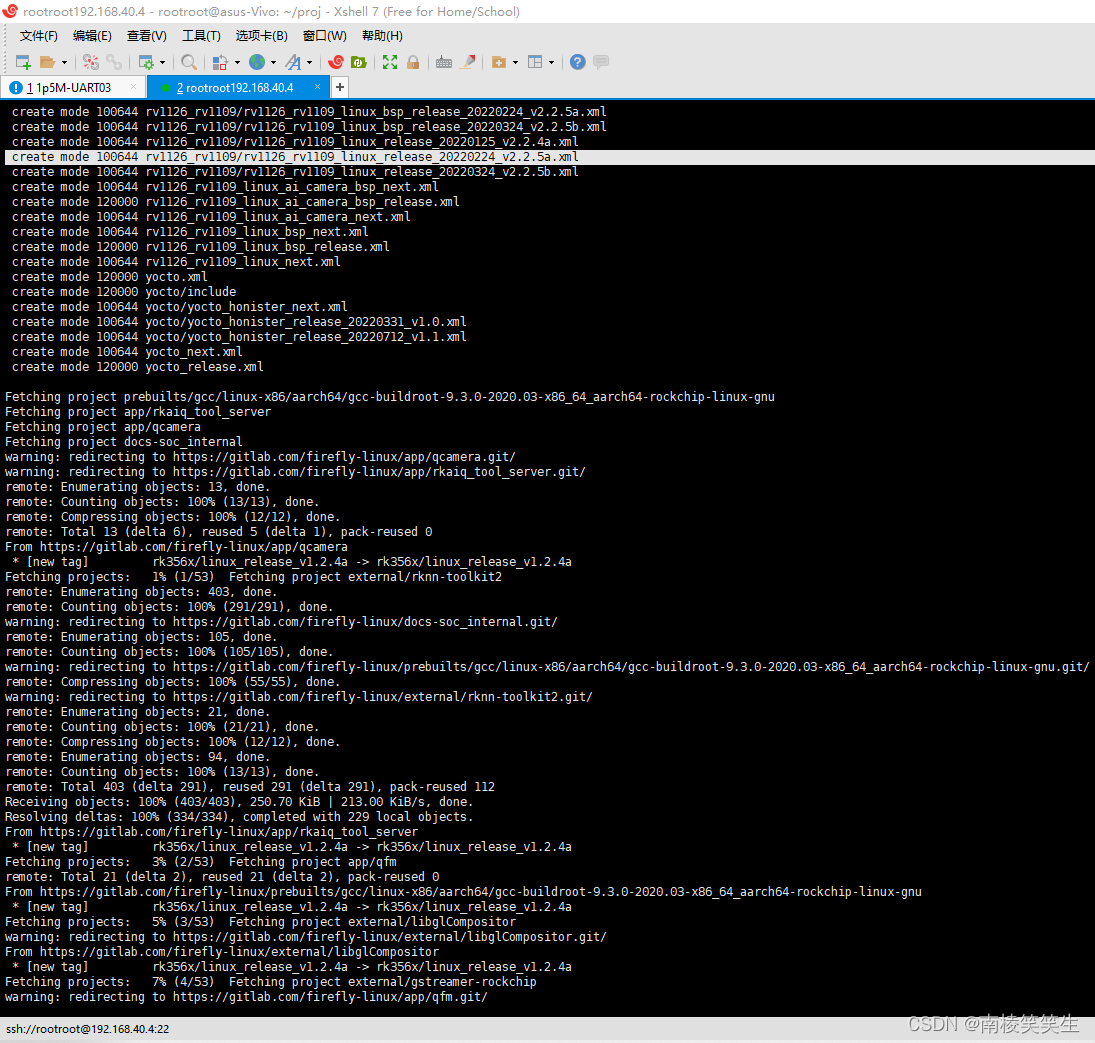Launch Xagent green icon
This screenshot has height=1043, width=1095.
pyautogui.click(x=358, y=62)
